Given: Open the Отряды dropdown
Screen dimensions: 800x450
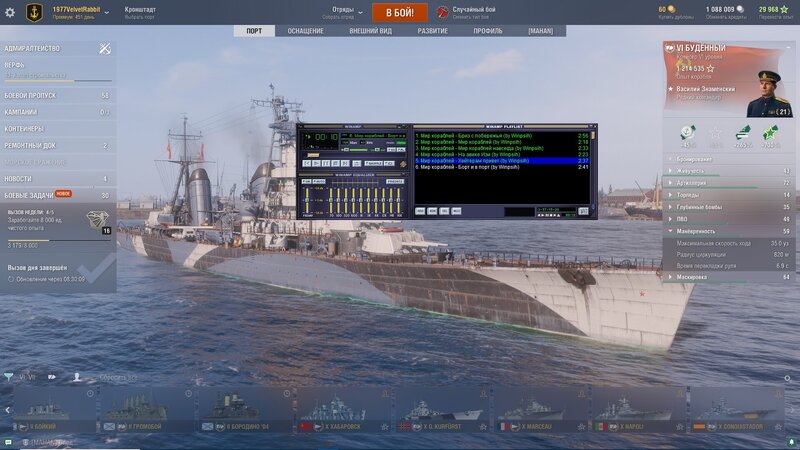Looking at the screenshot, I should point(360,12).
